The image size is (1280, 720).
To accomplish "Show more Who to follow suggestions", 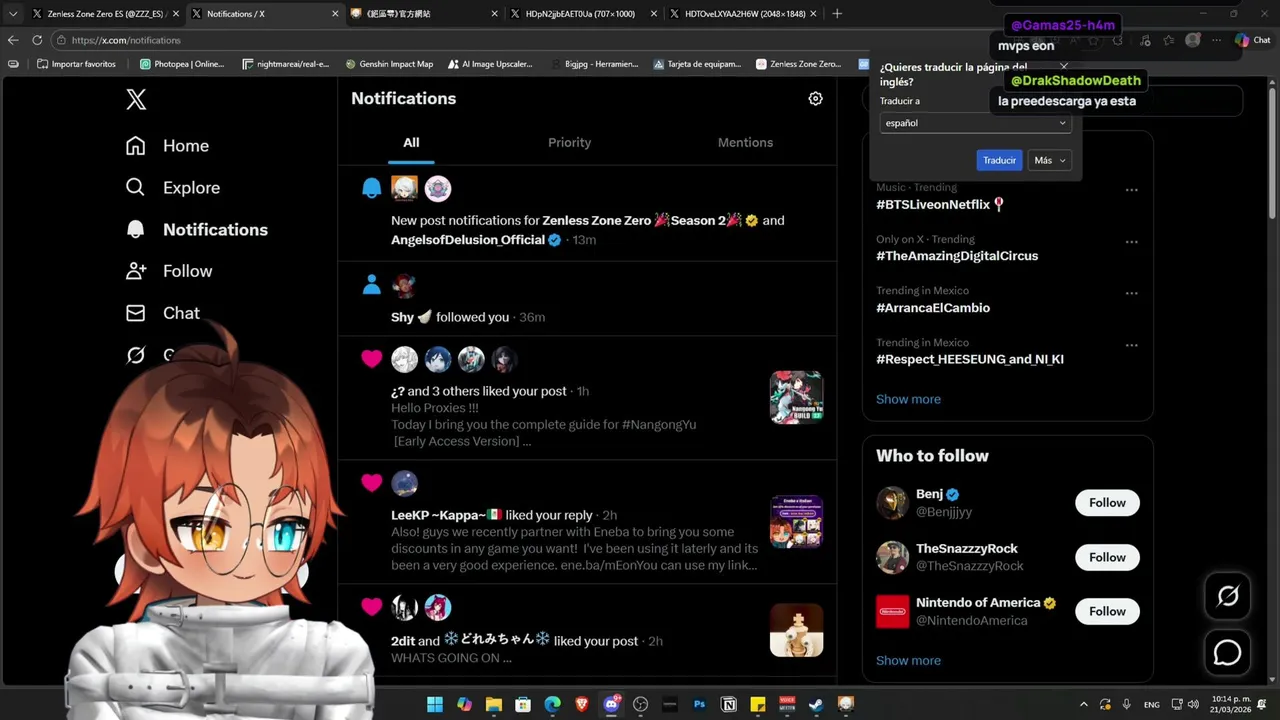I will [908, 660].
